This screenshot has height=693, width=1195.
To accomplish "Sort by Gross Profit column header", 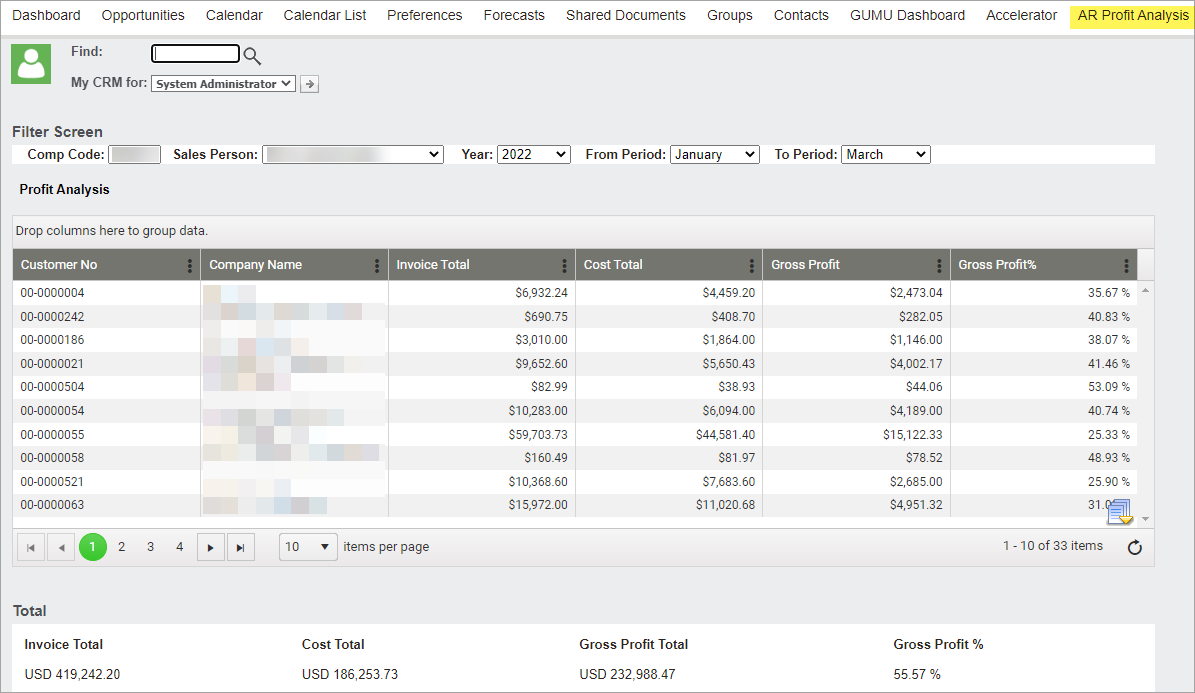I will coord(805,265).
